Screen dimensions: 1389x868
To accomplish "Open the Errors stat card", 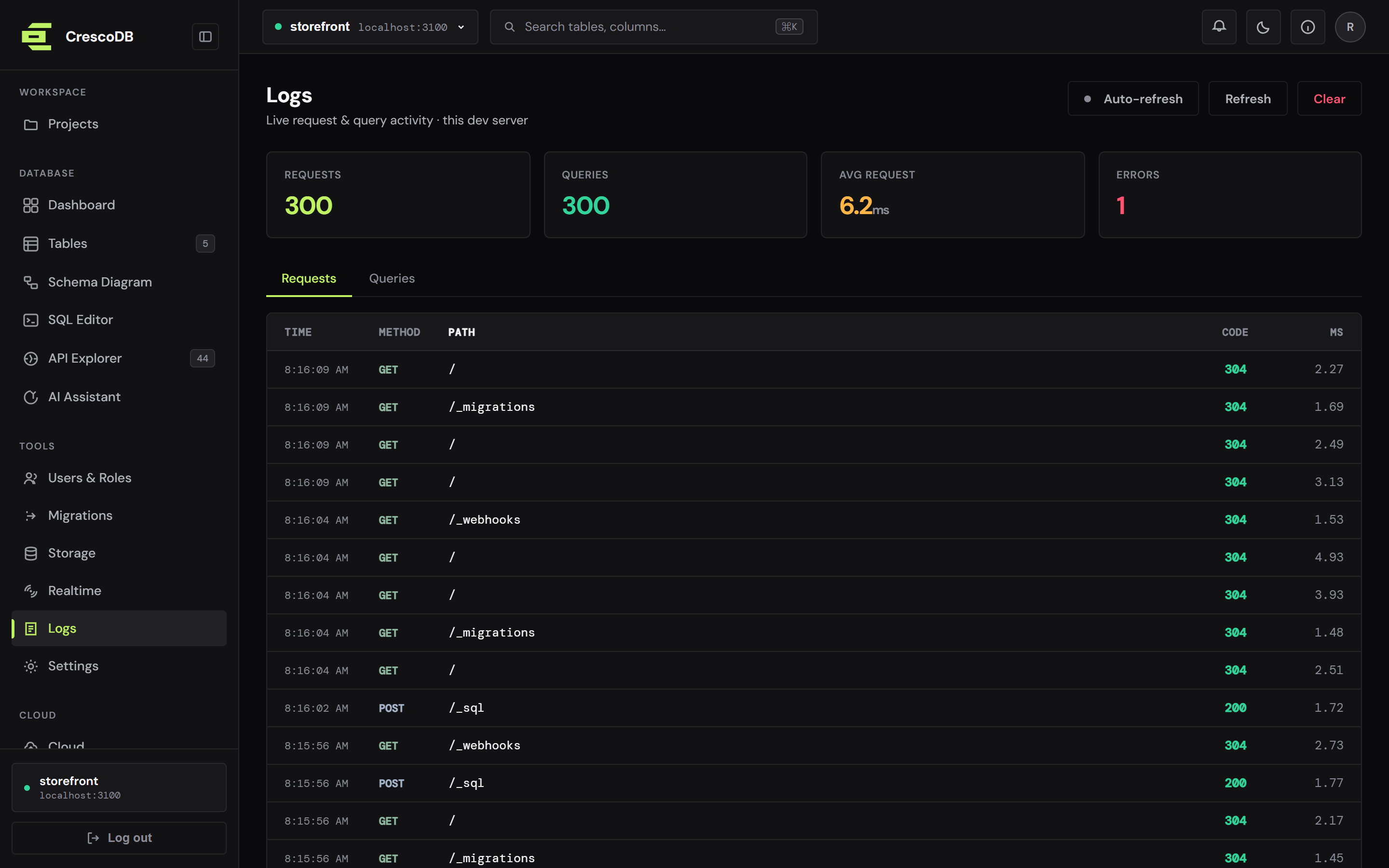I will click(x=1229, y=195).
